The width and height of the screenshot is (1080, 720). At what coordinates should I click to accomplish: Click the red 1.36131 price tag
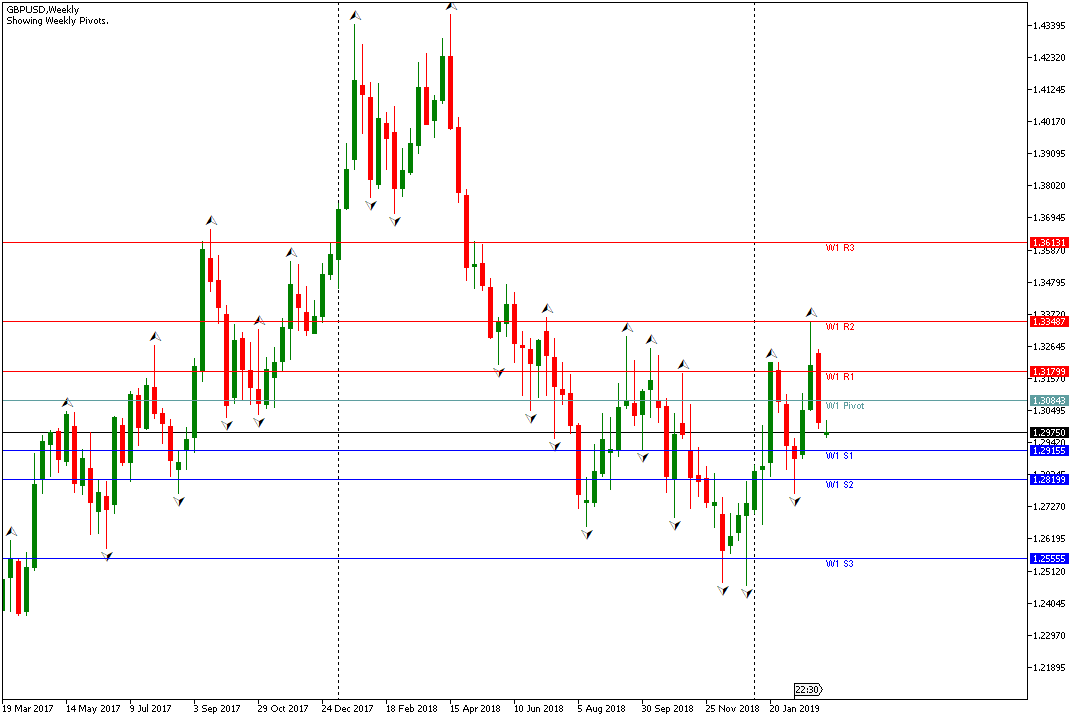[1049, 243]
